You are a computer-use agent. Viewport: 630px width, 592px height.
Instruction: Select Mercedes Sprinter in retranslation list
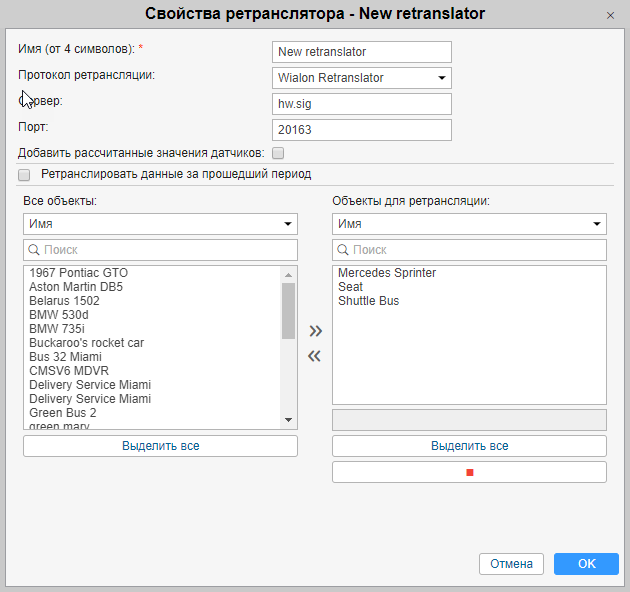pyautogui.click(x=387, y=273)
